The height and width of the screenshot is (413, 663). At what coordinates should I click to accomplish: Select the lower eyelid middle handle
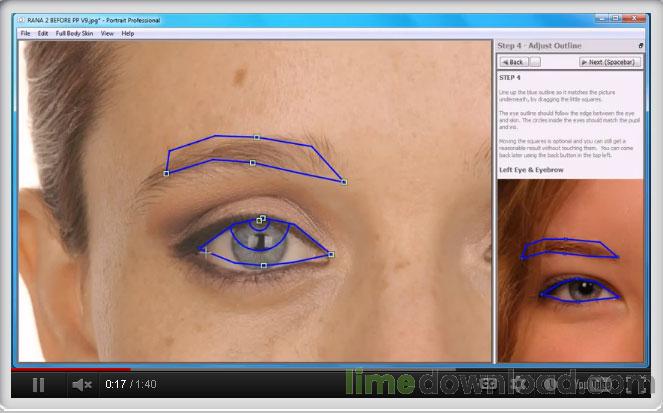tap(264, 265)
